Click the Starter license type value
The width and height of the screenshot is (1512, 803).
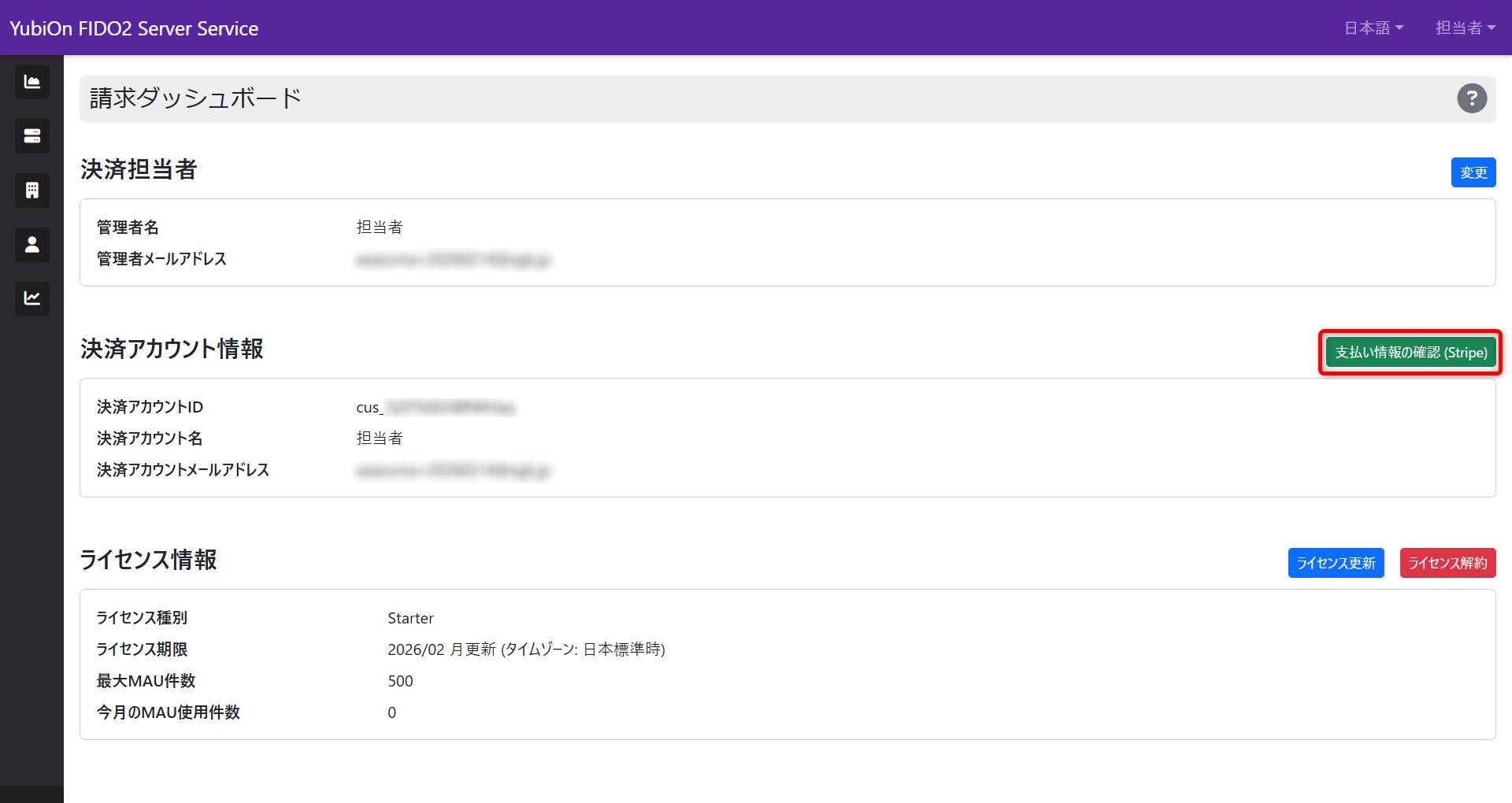coord(410,618)
